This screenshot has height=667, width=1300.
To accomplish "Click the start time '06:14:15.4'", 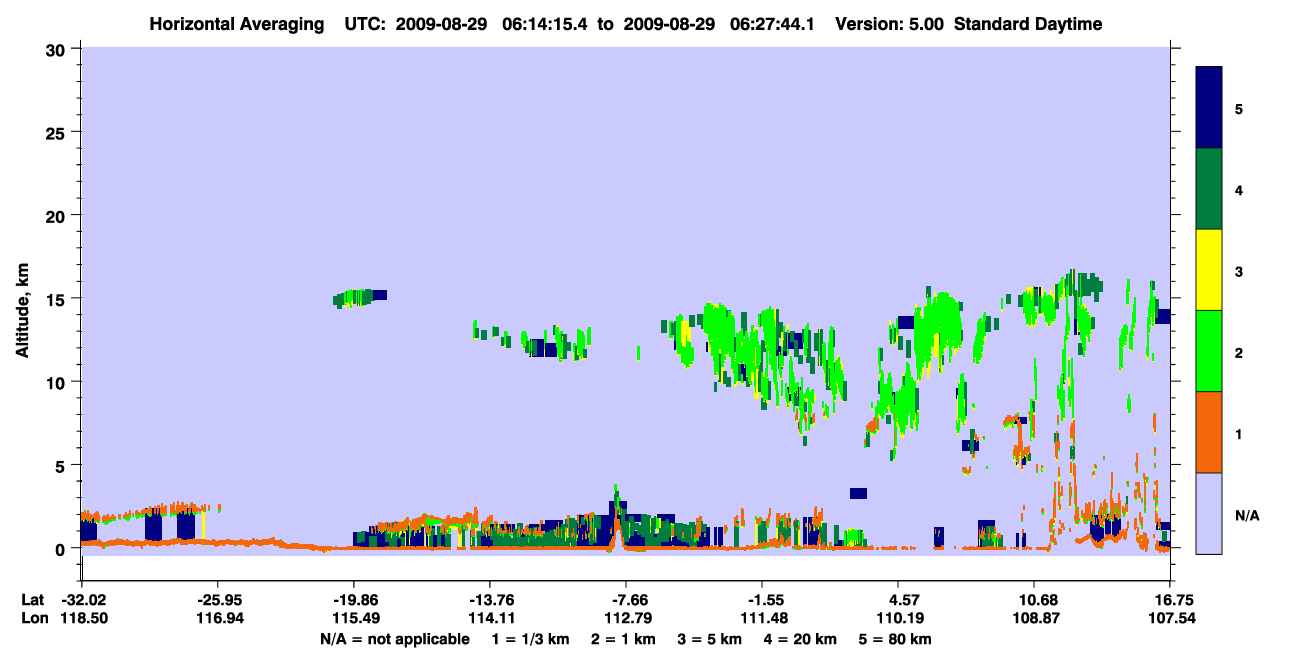I will 545,24.
